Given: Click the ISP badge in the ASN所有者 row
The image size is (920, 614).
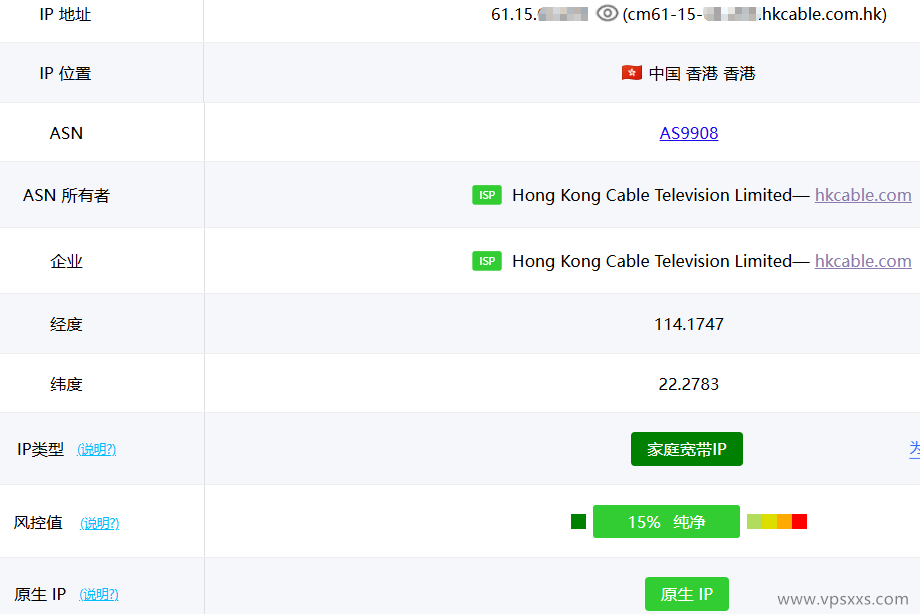Looking at the screenshot, I should 487,195.
